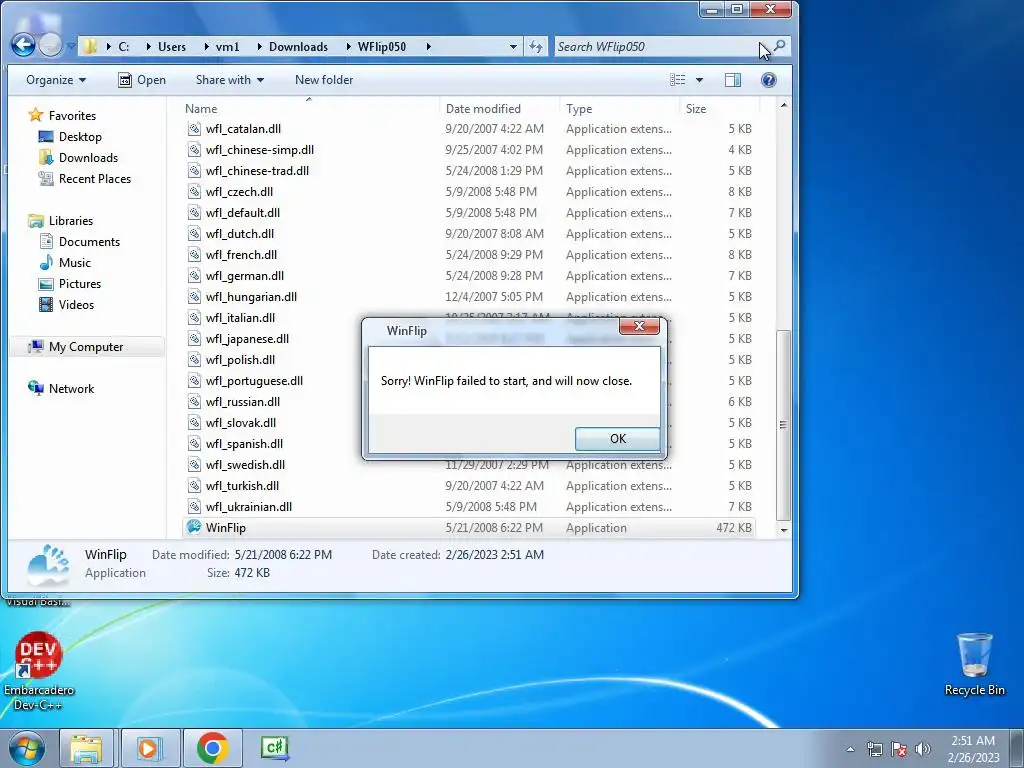This screenshot has height=768, width=1024.
Task: Open Explorer help via question mark icon
Action: click(769, 80)
